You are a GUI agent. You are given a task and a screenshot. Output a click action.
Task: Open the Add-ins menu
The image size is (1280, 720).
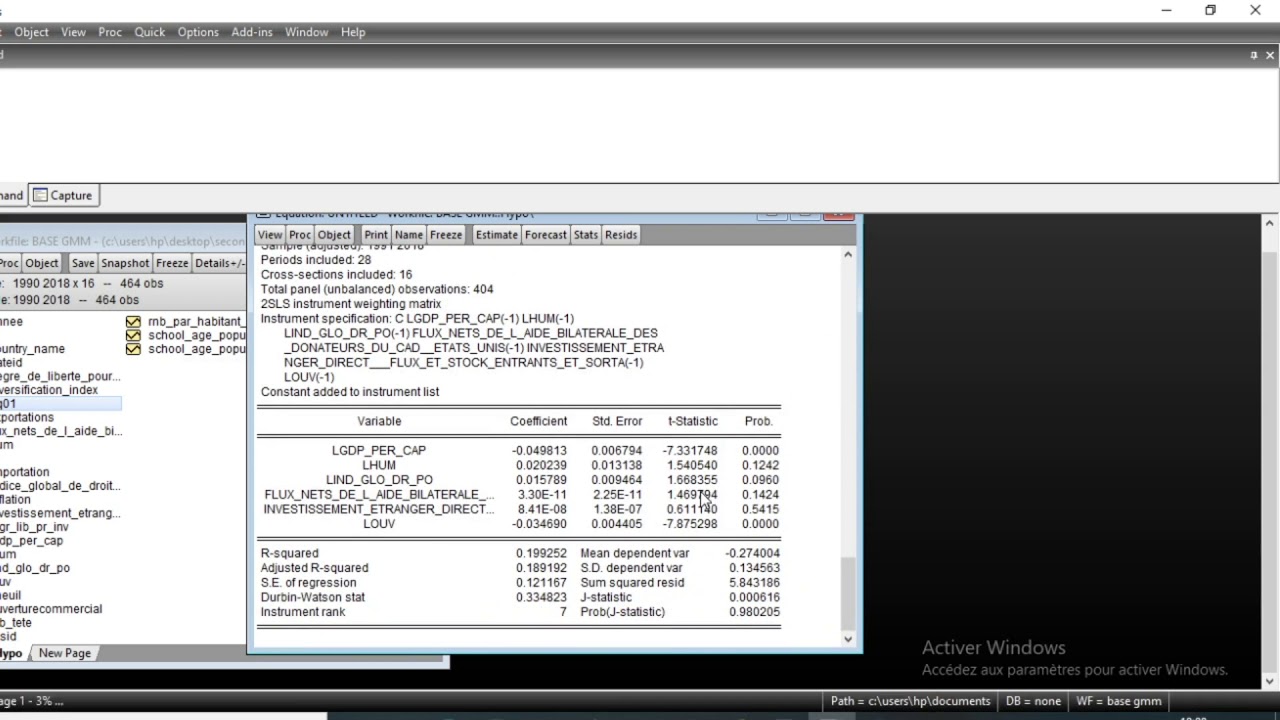coord(252,32)
